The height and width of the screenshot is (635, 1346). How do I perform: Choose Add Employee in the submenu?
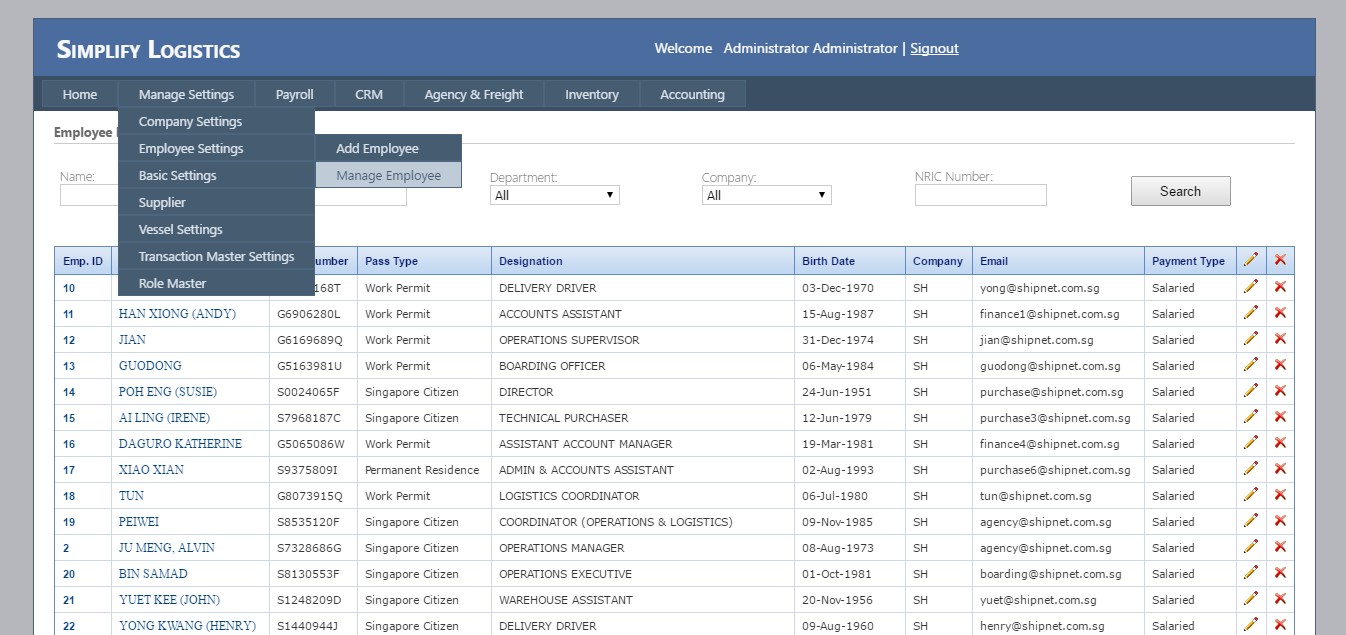click(377, 148)
